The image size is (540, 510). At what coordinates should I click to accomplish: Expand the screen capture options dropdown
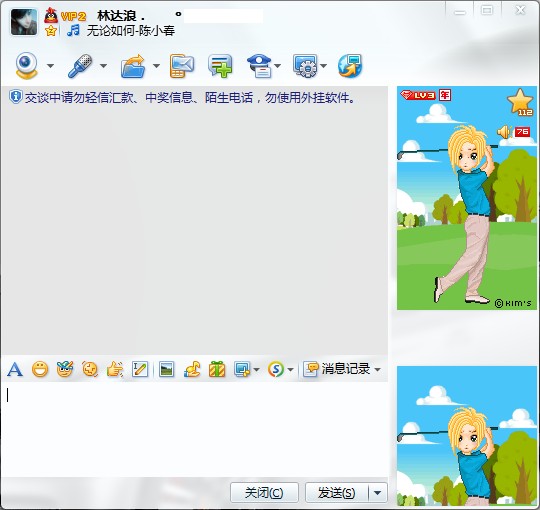click(x=256, y=370)
